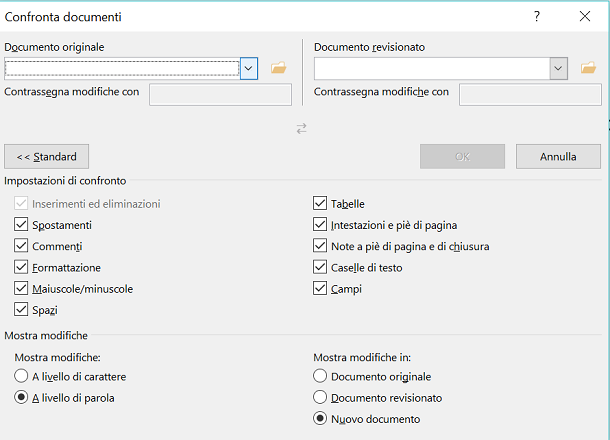Image resolution: width=610 pixels, height=440 pixels.
Task: Select Documento originale radio under Mostra modifiche in
Action: coord(320,376)
